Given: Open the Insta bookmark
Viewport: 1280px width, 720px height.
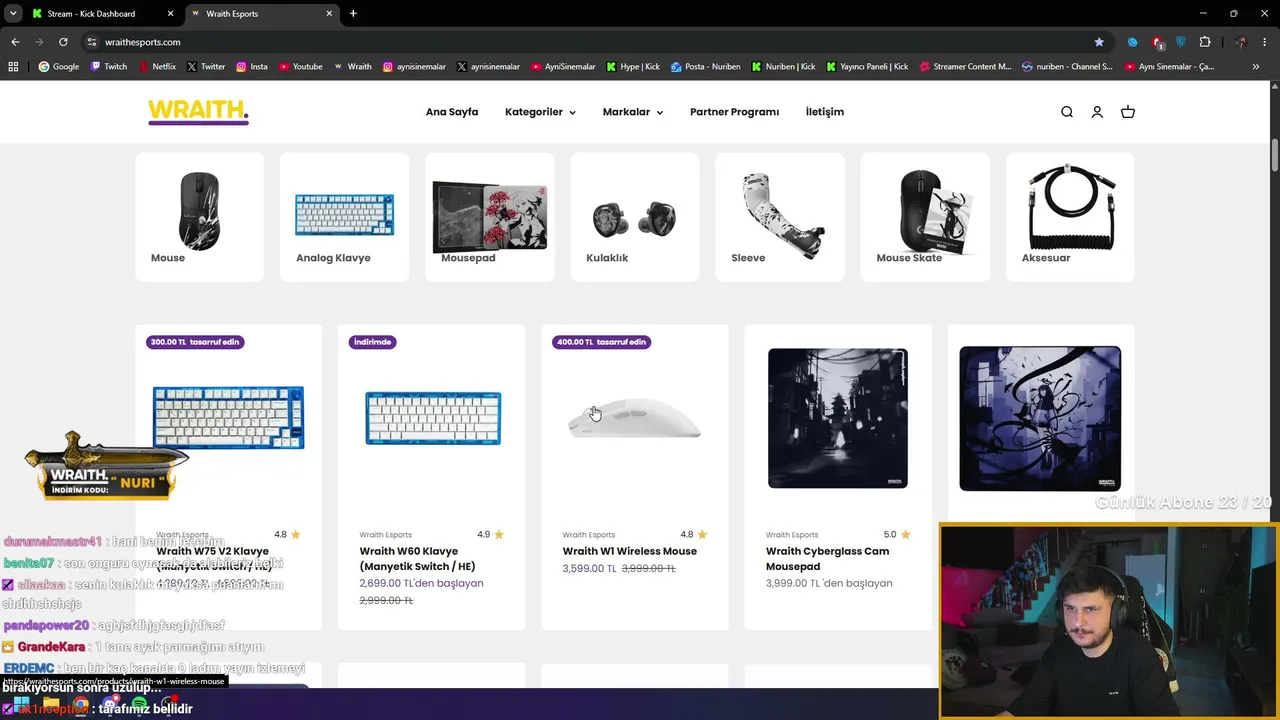Looking at the screenshot, I should pos(252,67).
